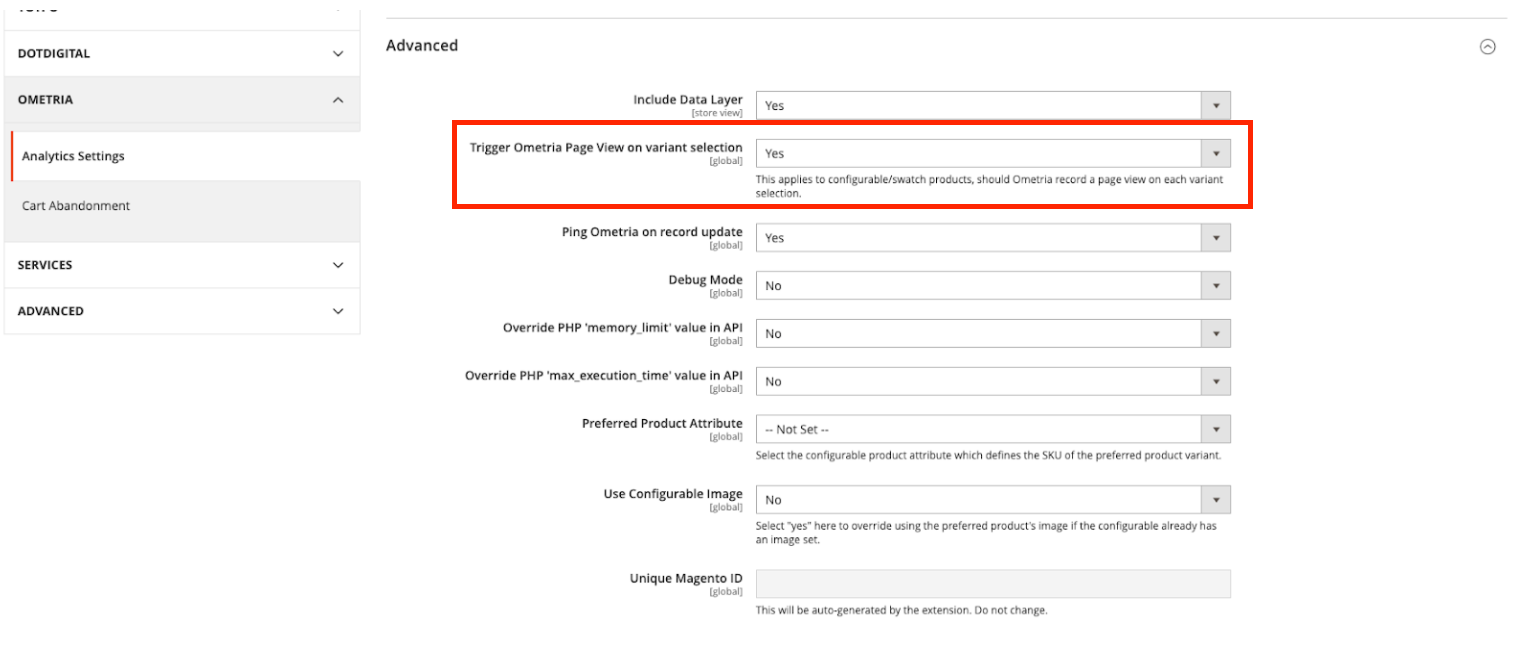
Task: Click the 'Debug Mode' label
Action: click(x=706, y=279)
